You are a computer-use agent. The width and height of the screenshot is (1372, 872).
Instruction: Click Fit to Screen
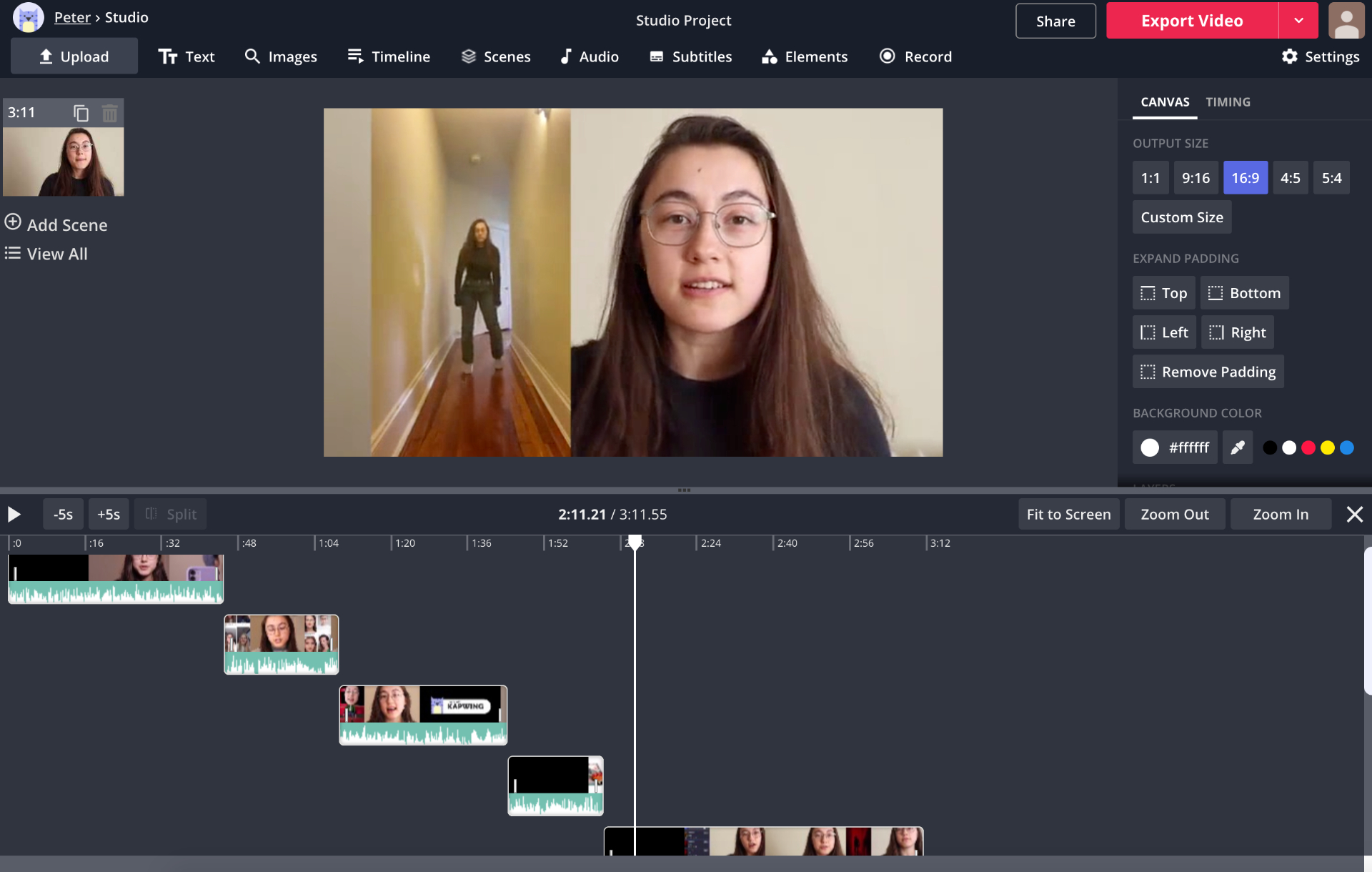click(x=1068, y=515)
